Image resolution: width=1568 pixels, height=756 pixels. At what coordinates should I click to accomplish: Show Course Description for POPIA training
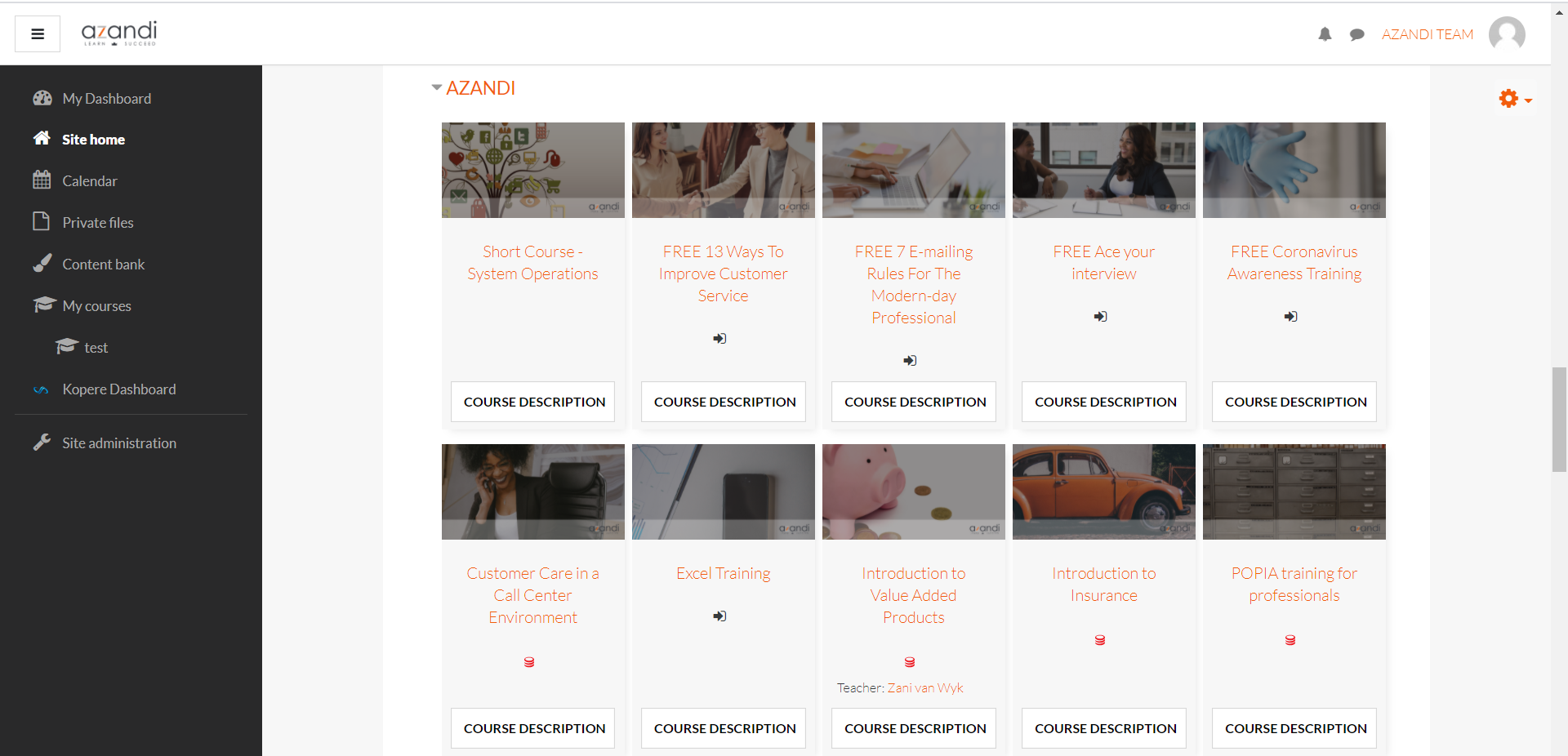point(1294,728)
